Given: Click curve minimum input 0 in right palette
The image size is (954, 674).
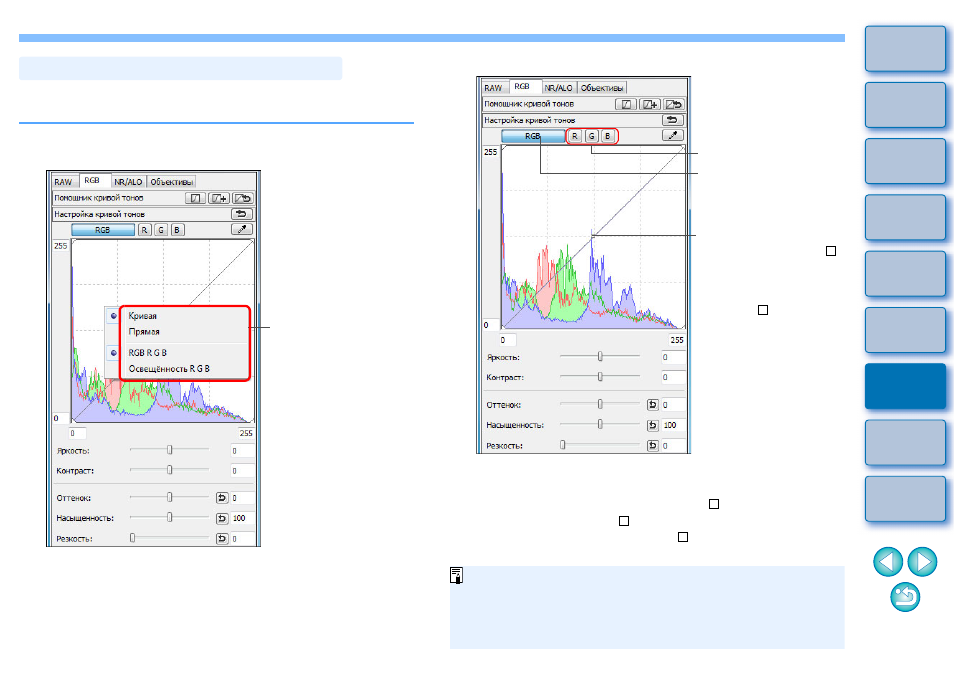Looking at the screenshot, I should pyautogui.click(x=508, y=340).
